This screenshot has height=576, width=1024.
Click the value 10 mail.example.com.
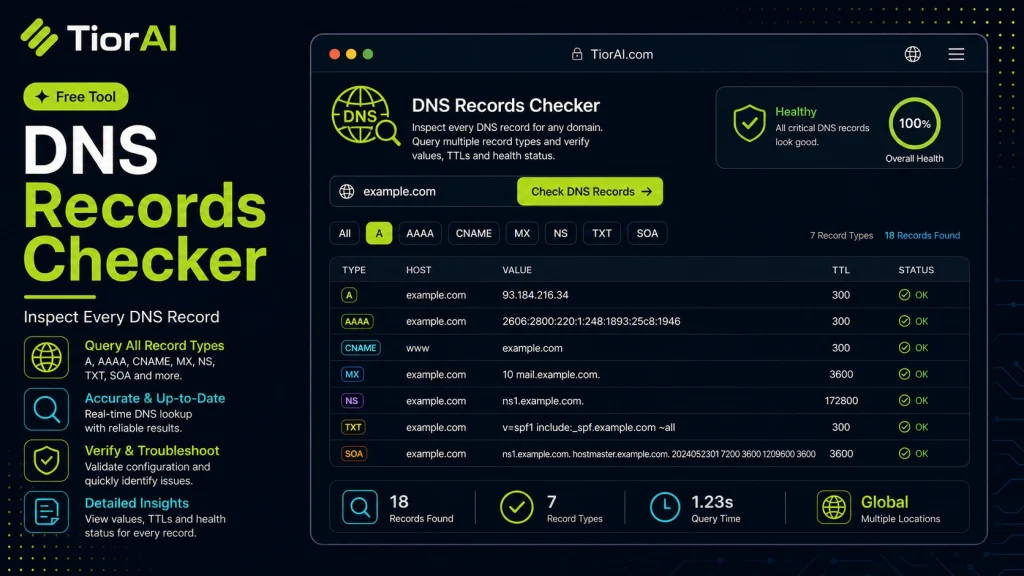point(551,374)
